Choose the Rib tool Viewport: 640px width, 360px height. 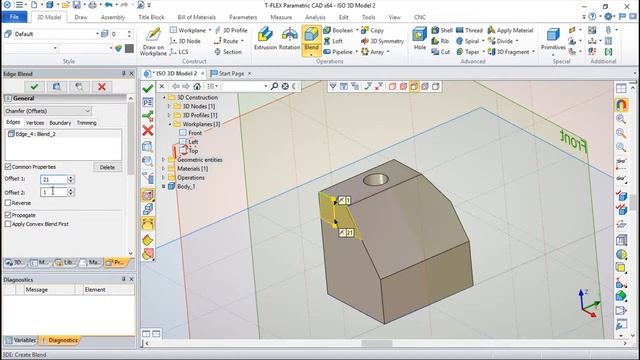440,41
